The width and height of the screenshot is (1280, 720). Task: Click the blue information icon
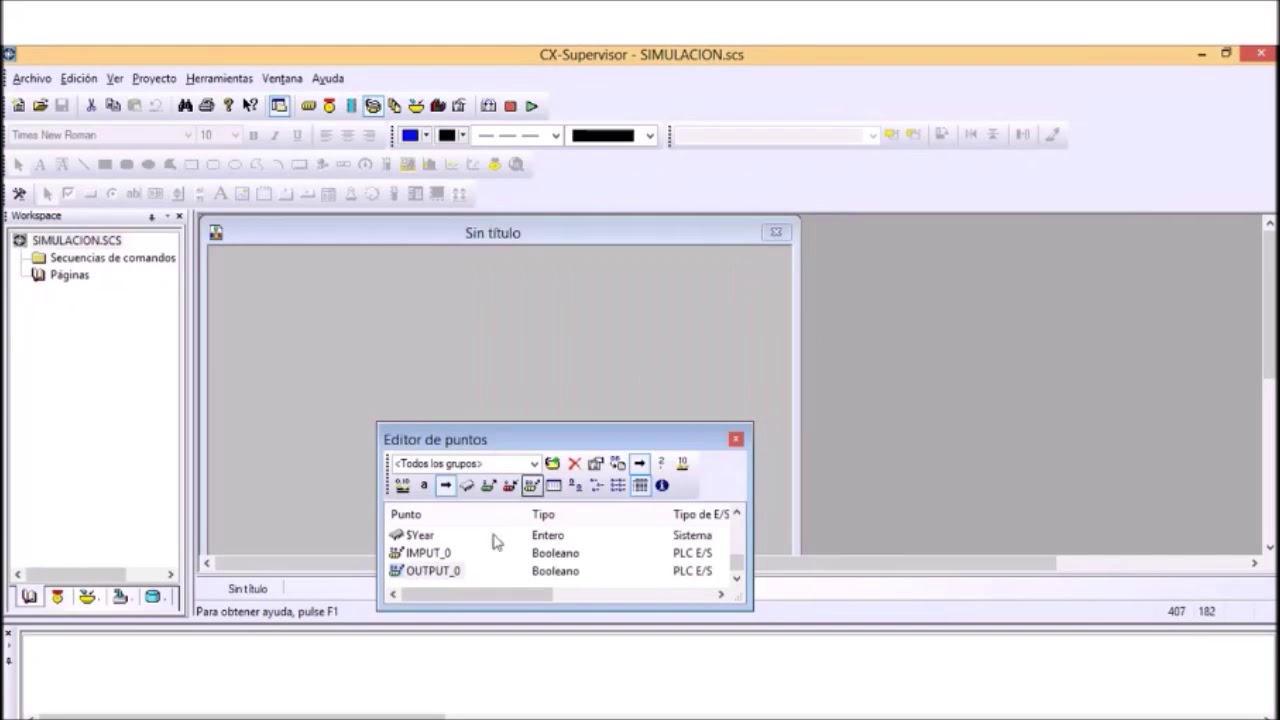pyautogui.click(x=662, y=486)
